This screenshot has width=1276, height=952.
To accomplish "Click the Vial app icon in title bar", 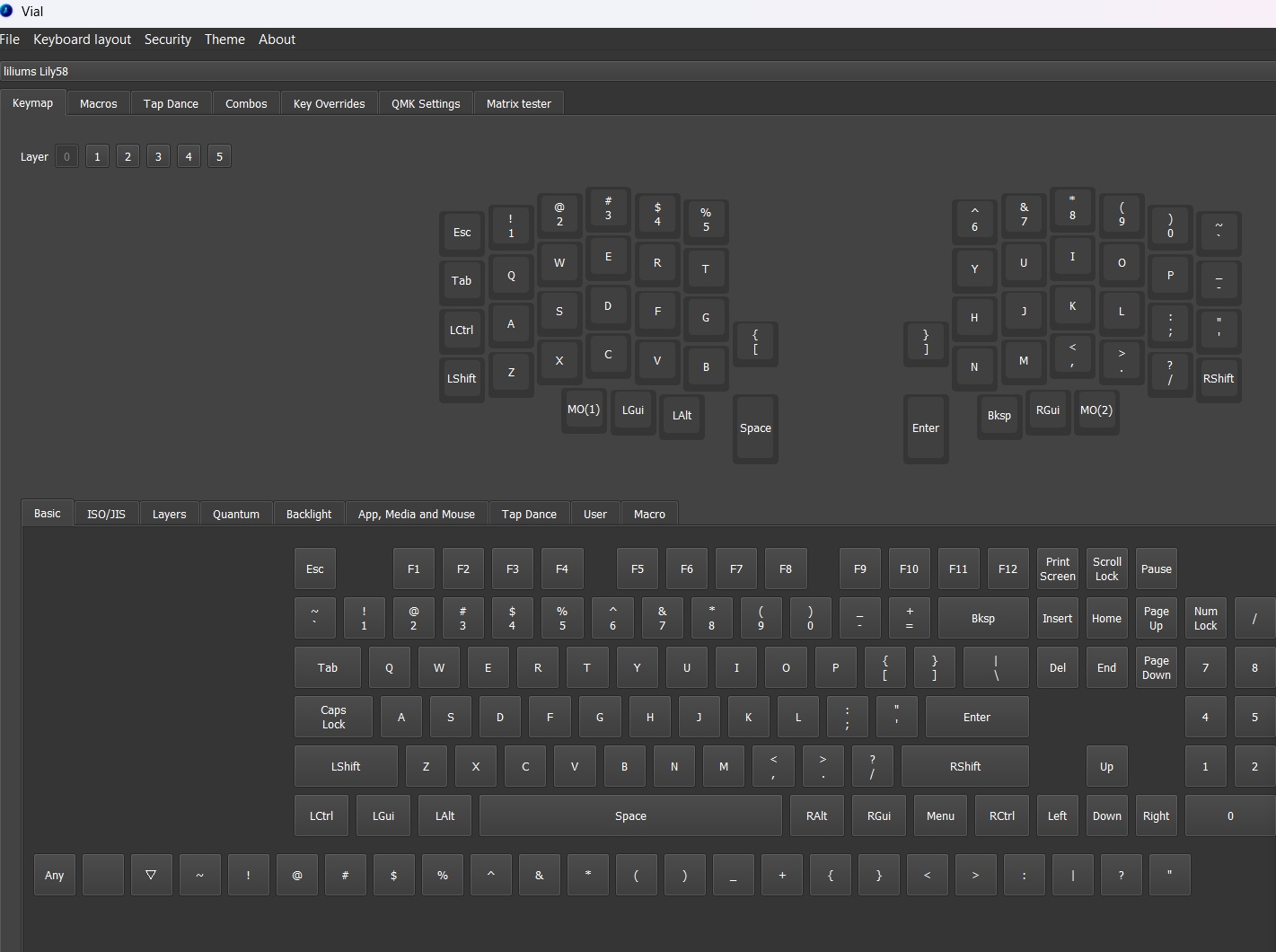I will [x=7, y=12].
